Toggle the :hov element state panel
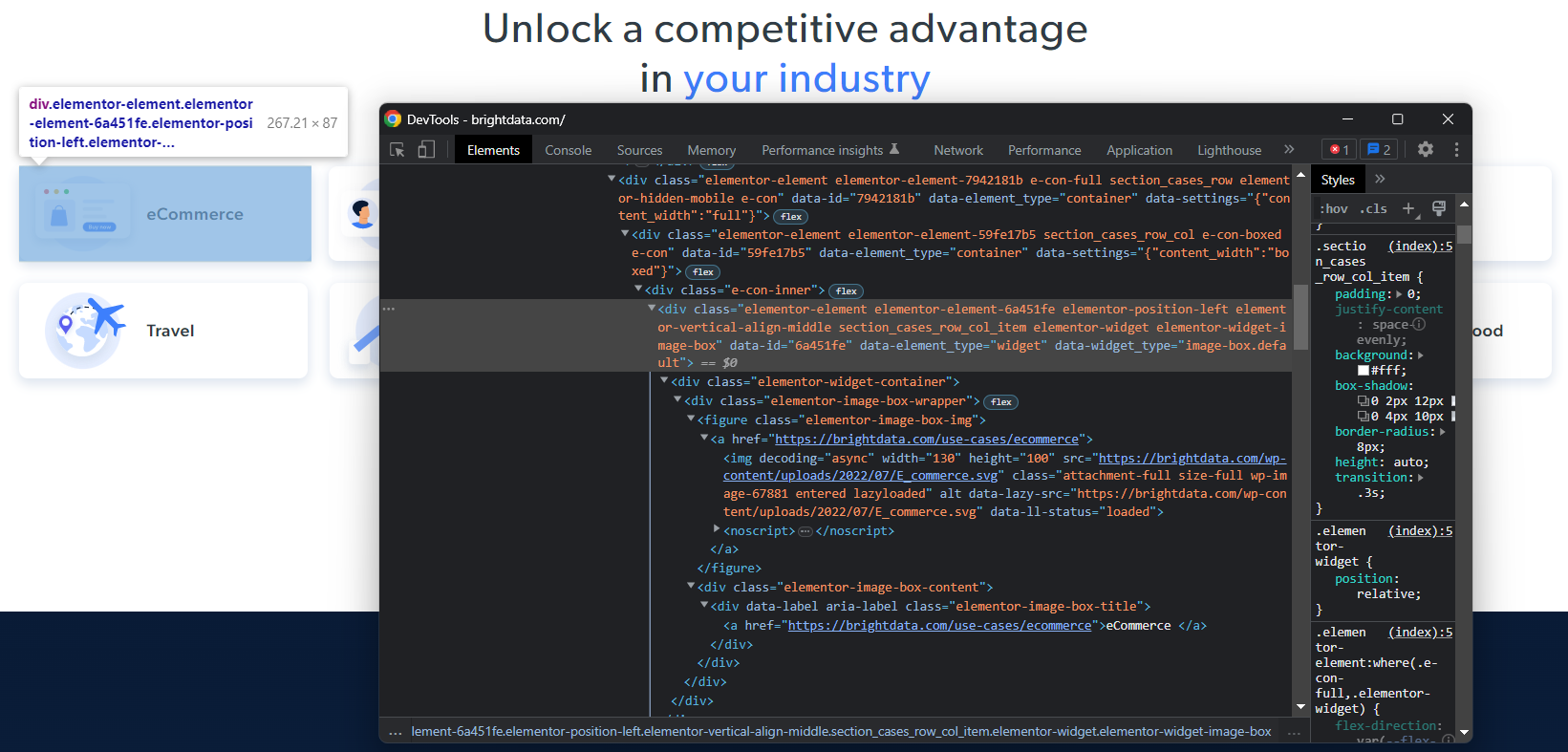The width and height of the screenshot is (1568, 752). click(x=1333, y=209)
